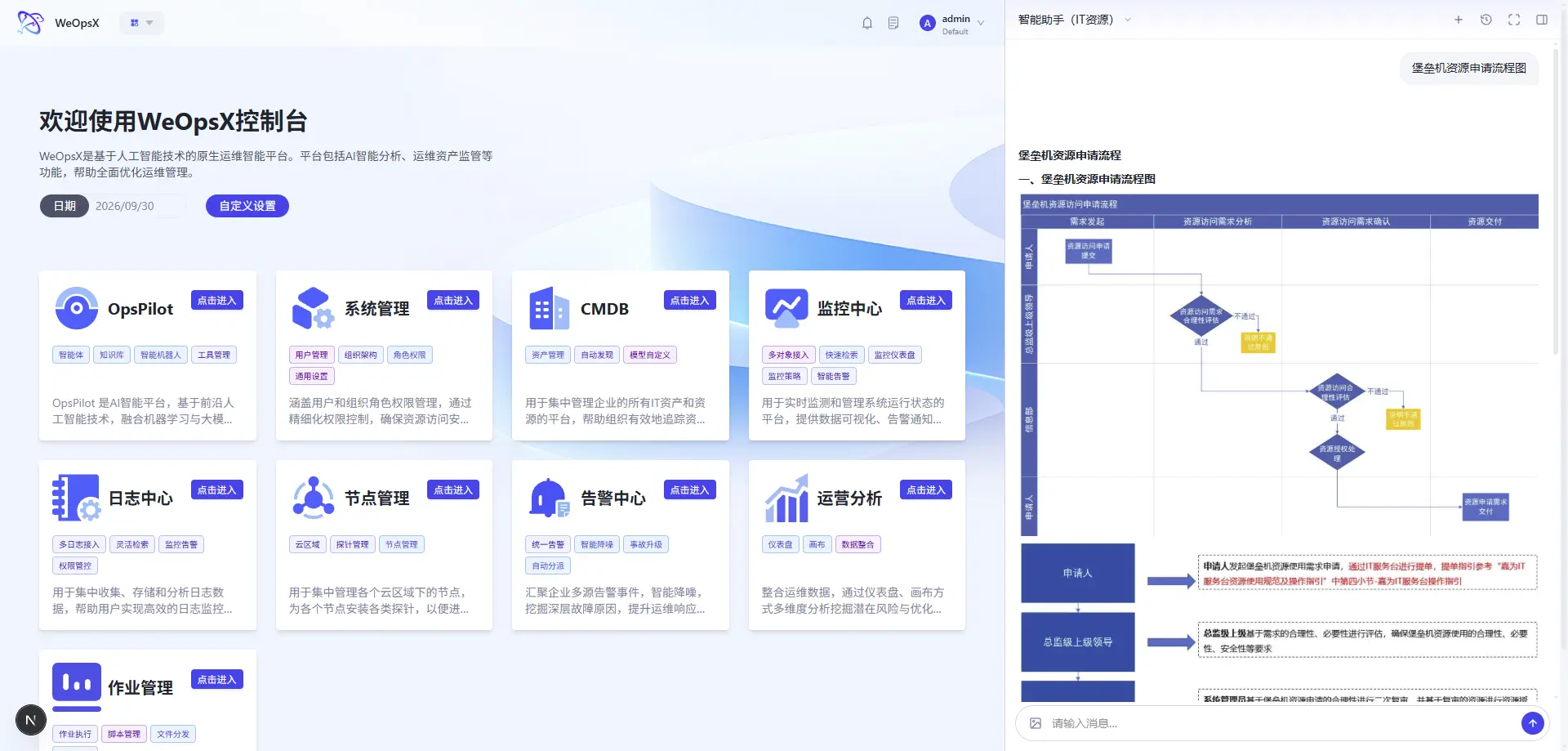
Task: Click the assistant panel vertical scrollbar
Action: [x=1557, y=200]
